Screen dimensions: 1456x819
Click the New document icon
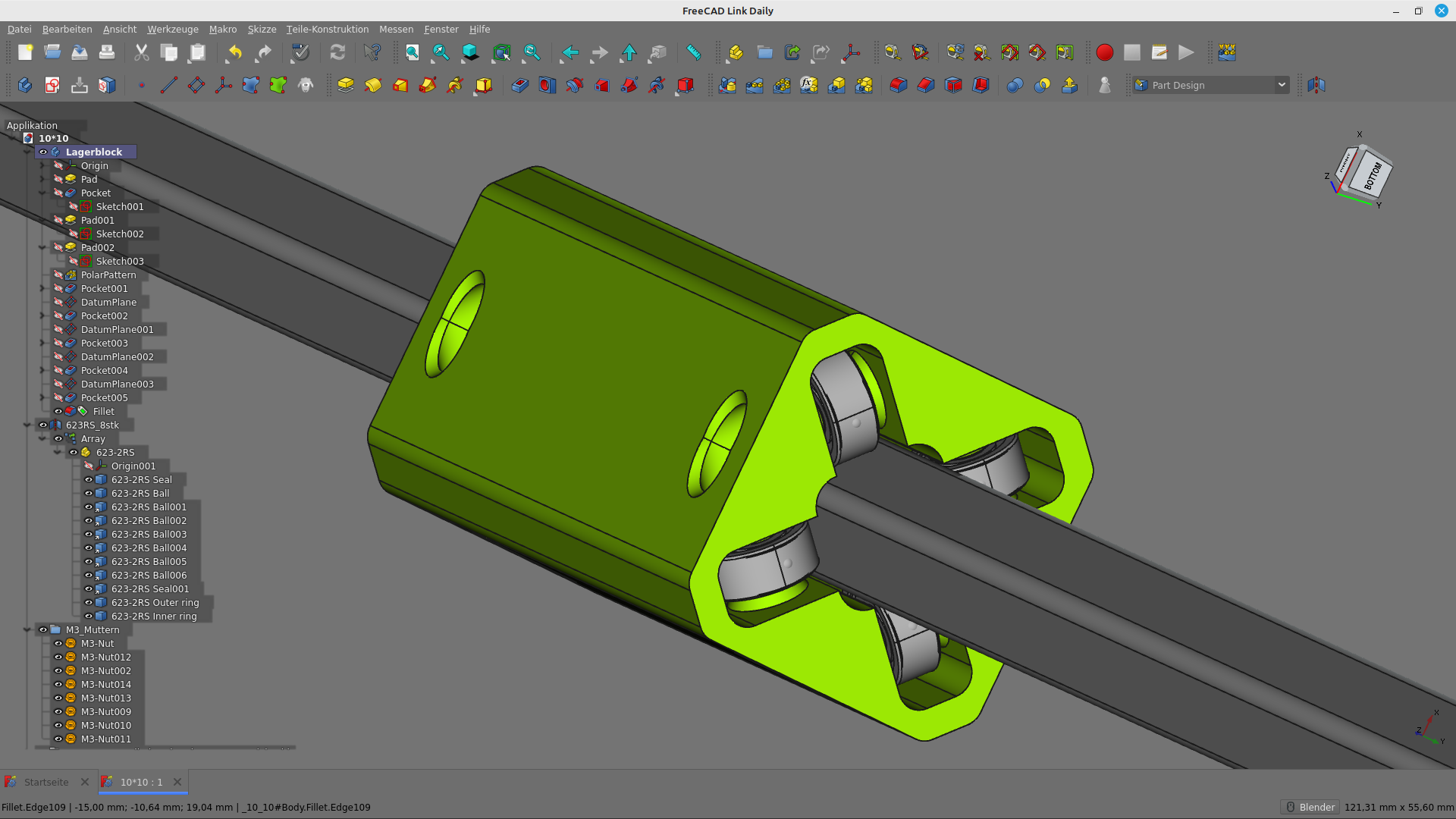coord(25,52)
